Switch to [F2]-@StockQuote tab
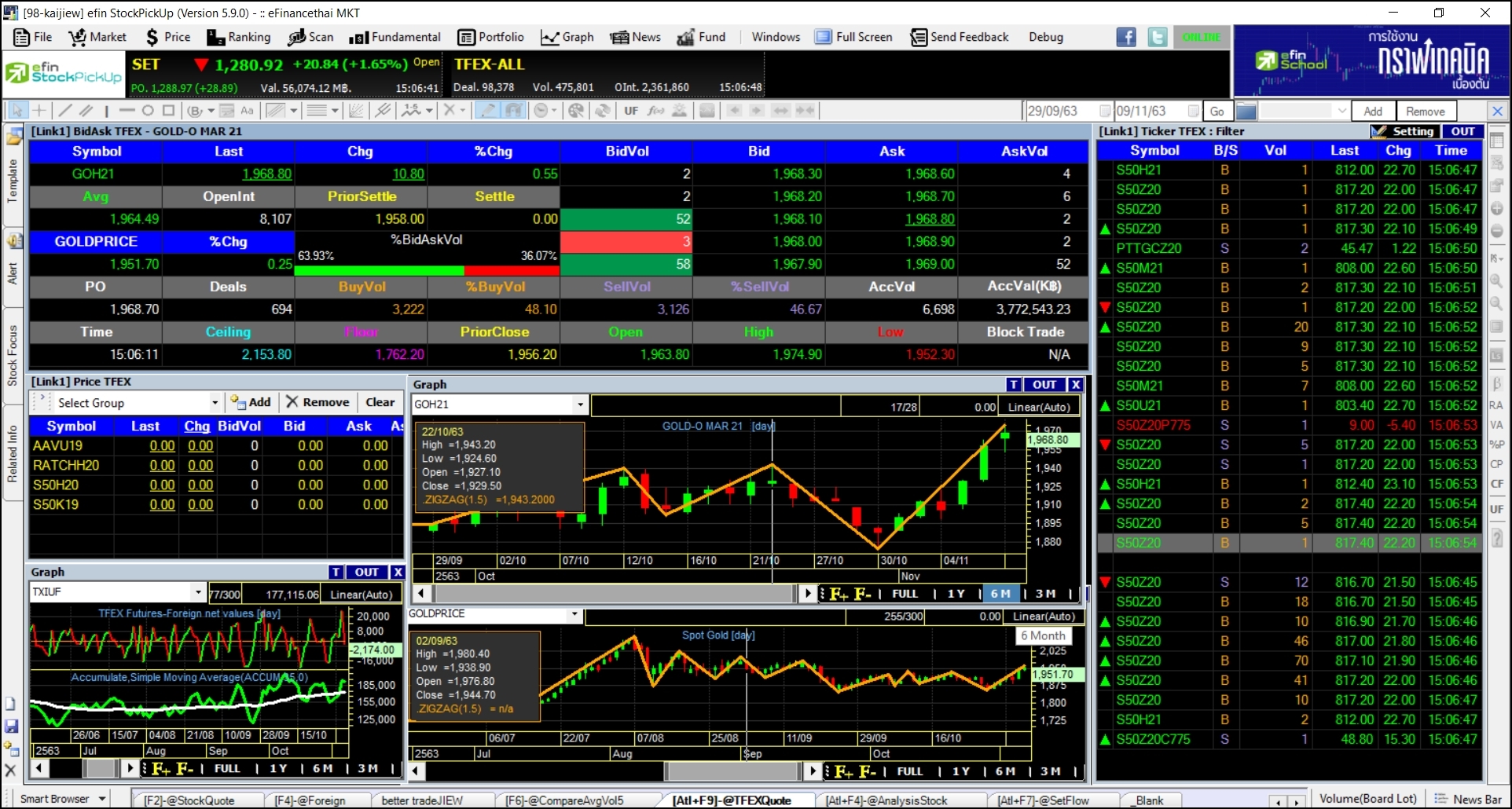This screenshot has height=809, width=1512. (189, 800)
